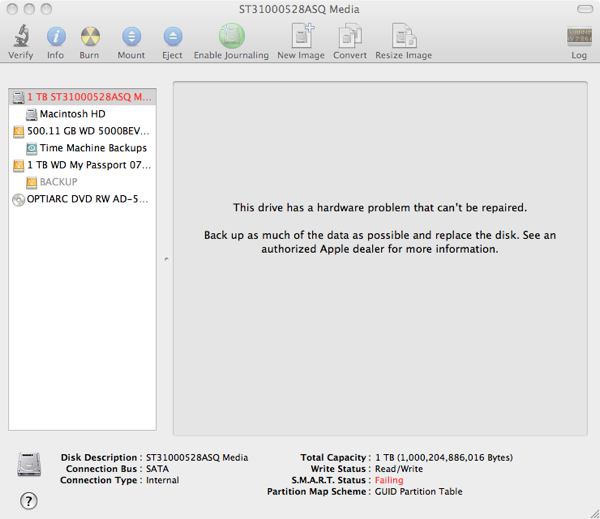The width and height of the screenshot is (600, 519).
Task: Click the hard drive icon beside Disk Description
Action: 29,465
